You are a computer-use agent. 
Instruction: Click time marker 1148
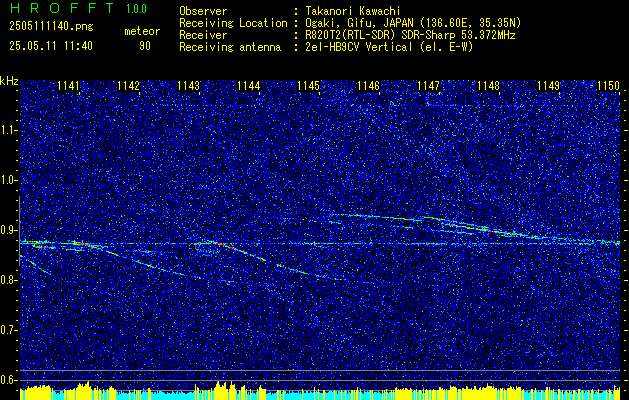click(489, 85)
